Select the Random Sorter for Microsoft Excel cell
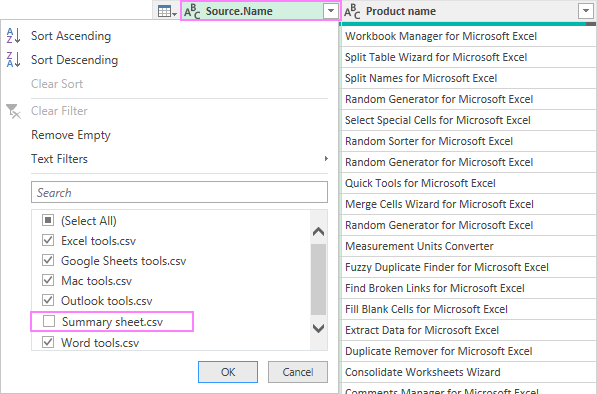The width and height of the screenshot is (597, 394). (468, 141)
